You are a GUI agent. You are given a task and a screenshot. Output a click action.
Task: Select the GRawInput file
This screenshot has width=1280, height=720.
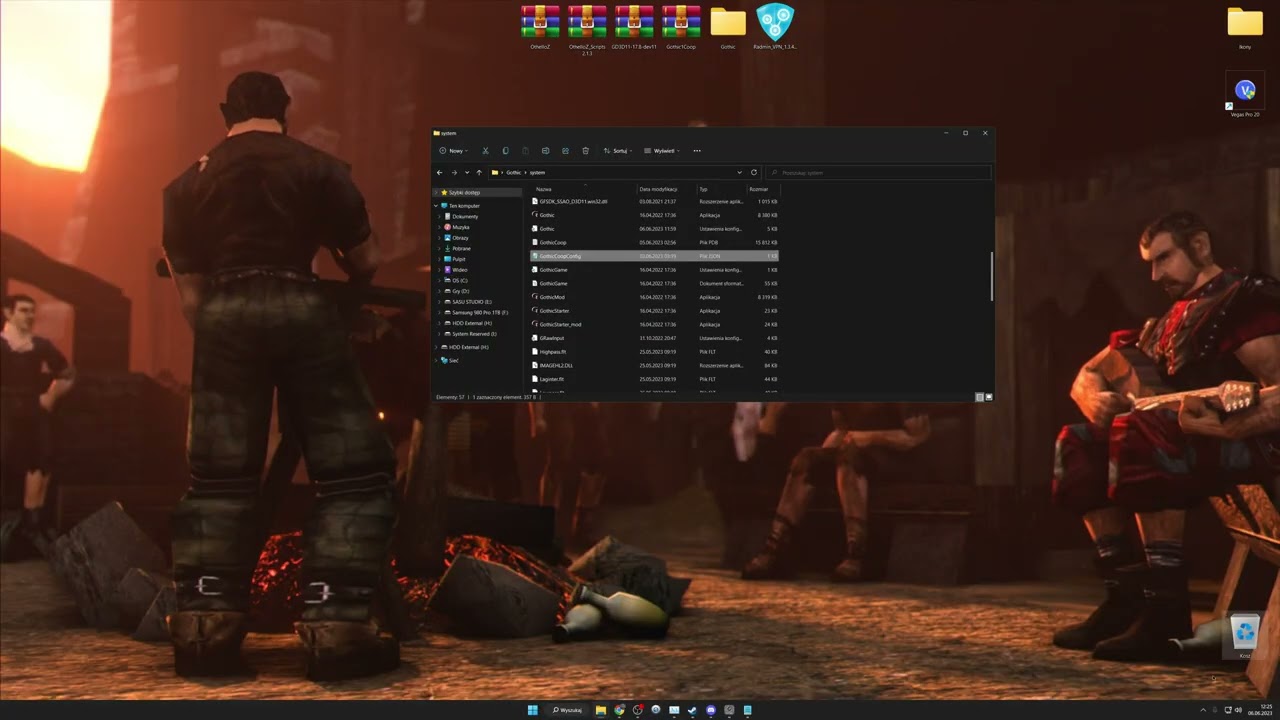[x=654, y=338]
